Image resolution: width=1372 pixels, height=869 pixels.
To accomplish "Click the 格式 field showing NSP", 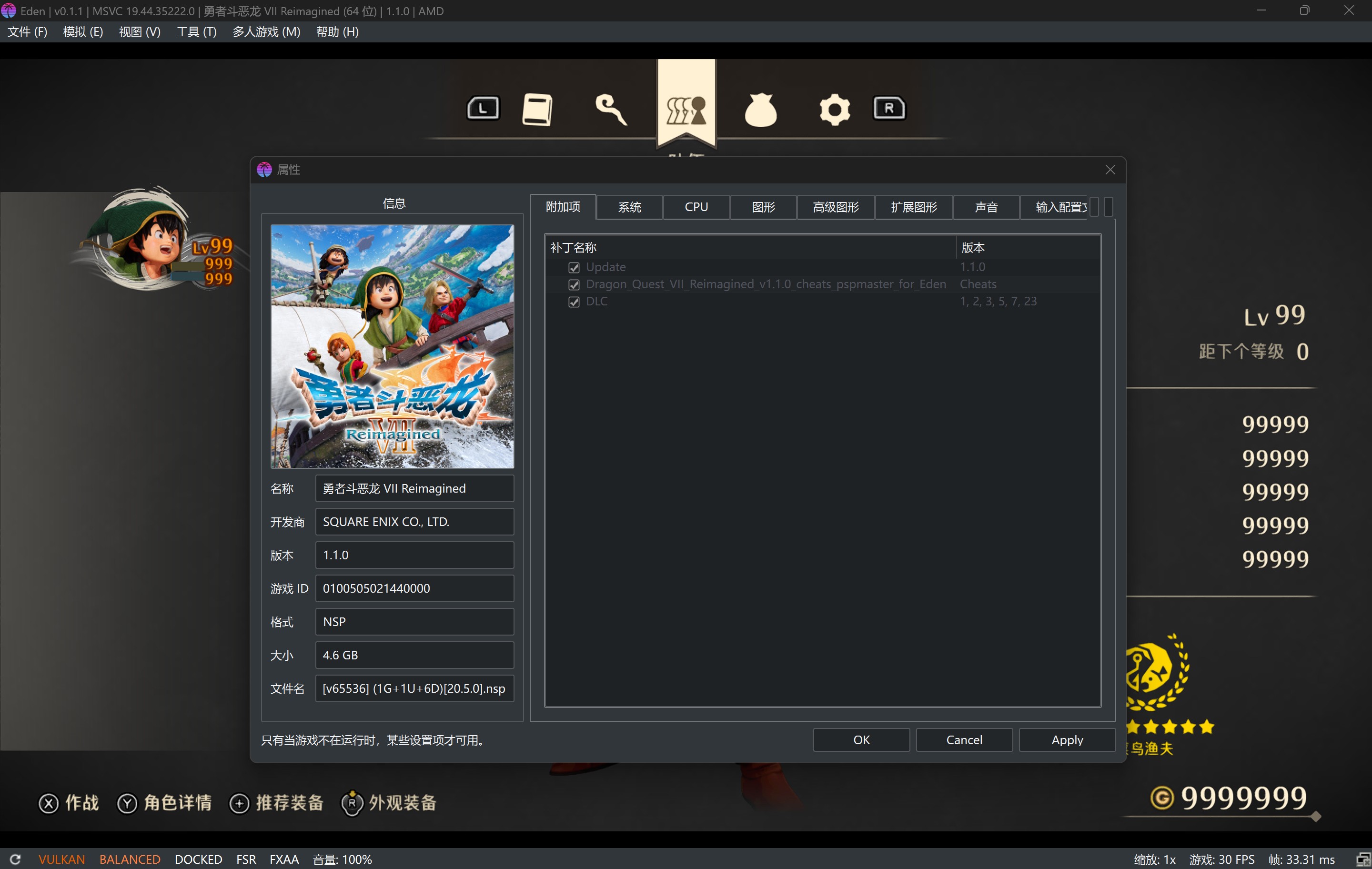I will [414, 622].
